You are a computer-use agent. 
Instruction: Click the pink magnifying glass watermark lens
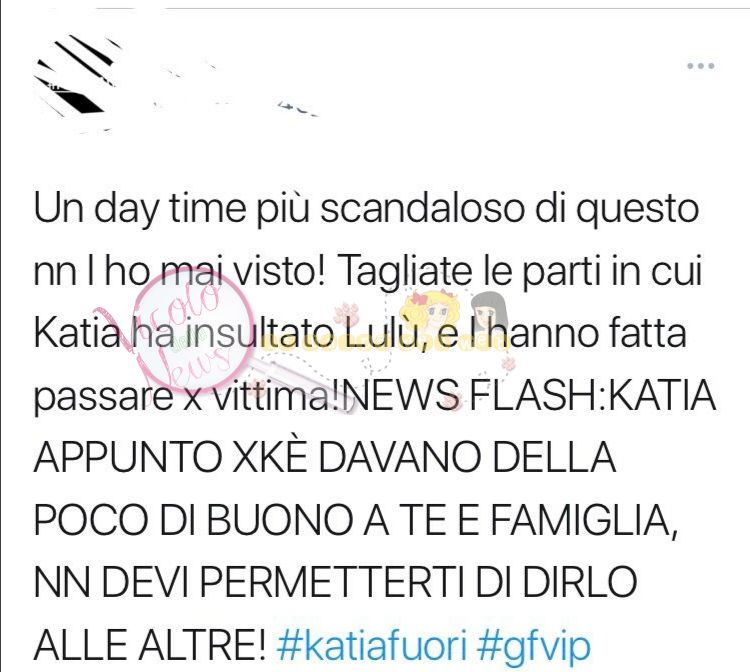[193, 328]
